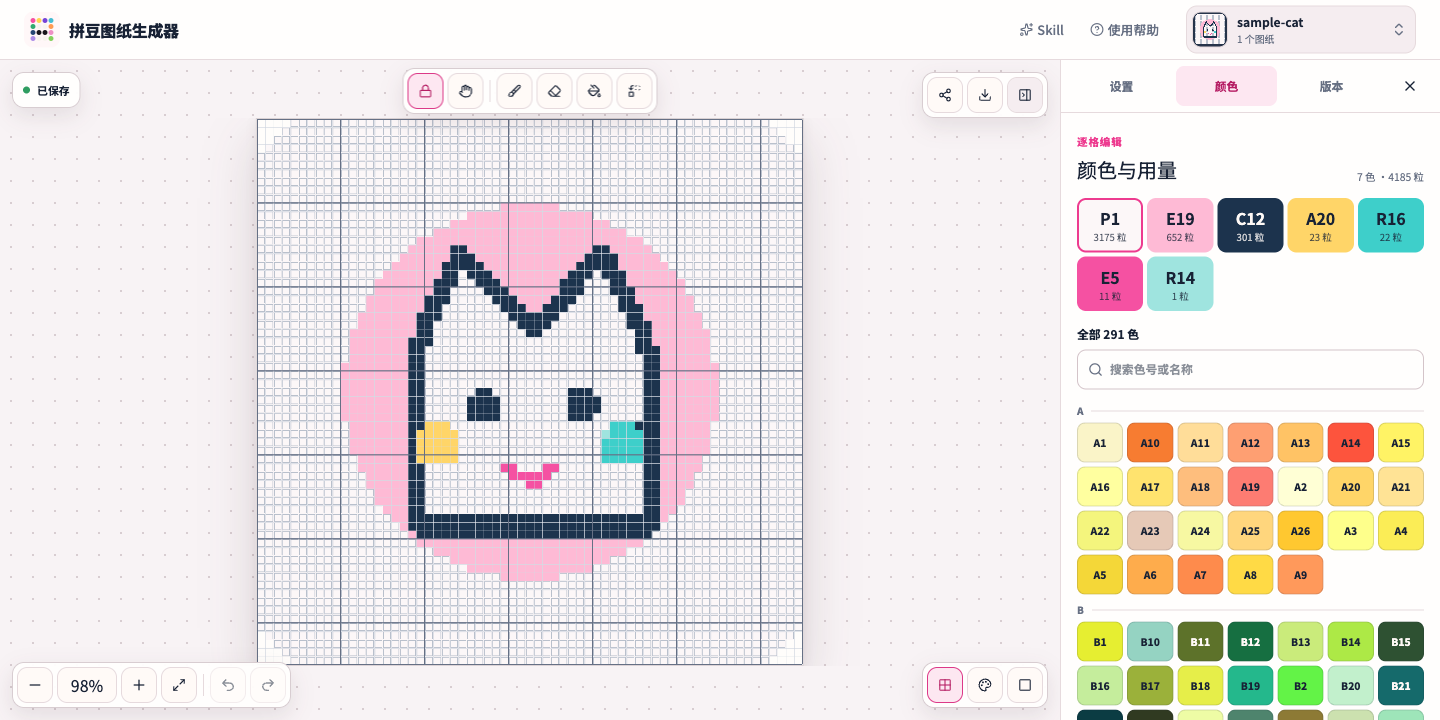Select the paint bucket fill tool

tap(594, 91)
